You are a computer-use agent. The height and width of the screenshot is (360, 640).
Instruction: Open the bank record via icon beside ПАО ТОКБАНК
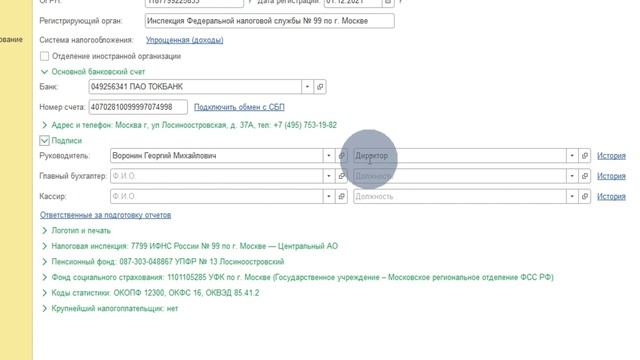[320, 87]
